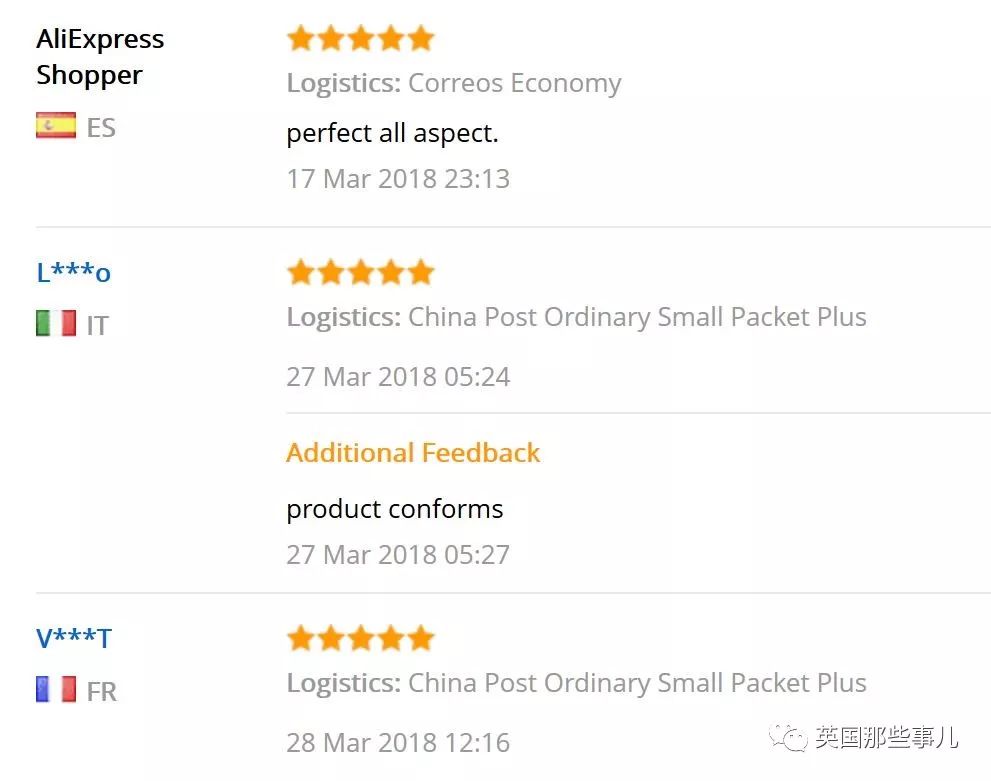This screenshot has height=781, width=991.
Task: Click L***o's China Post logistics label
Action: (576, 317)
